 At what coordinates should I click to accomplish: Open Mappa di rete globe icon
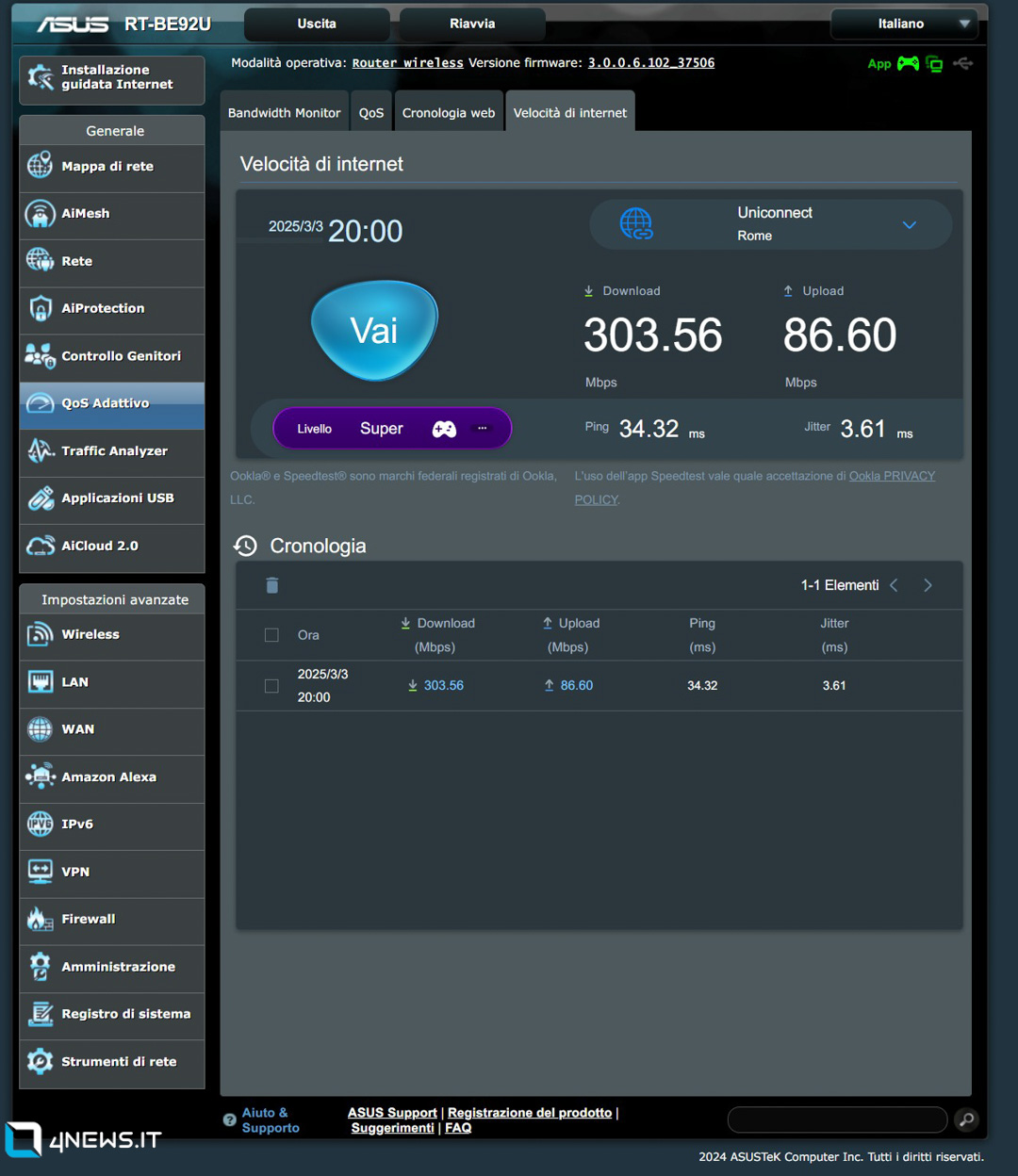(x=40, y=165)
